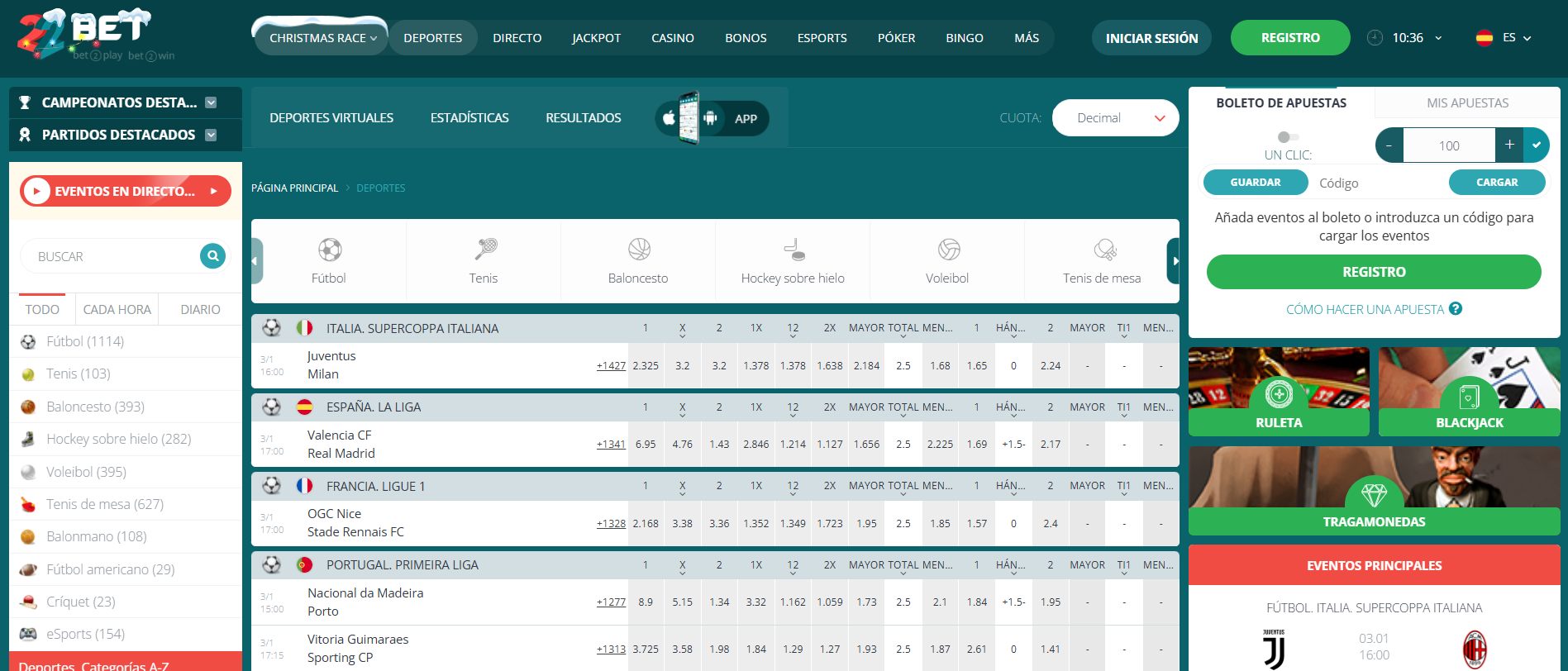Open the 22Bet logo home link

(x=95, y=35)
